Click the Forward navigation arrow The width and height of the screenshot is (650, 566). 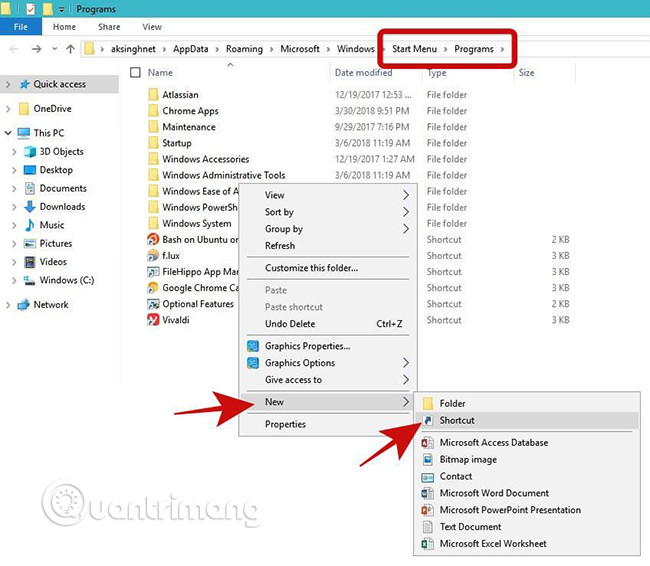(36, 49)
